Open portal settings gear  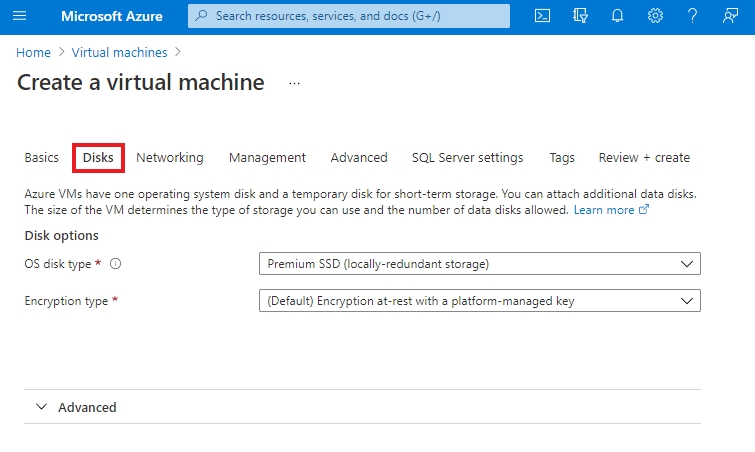click(655, 16)
